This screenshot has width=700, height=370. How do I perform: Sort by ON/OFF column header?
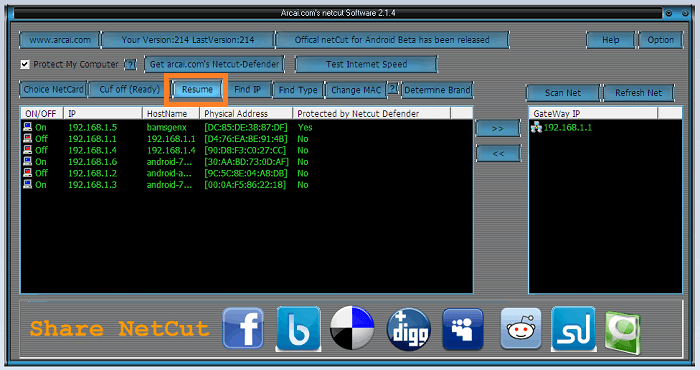tap(42, 113)
